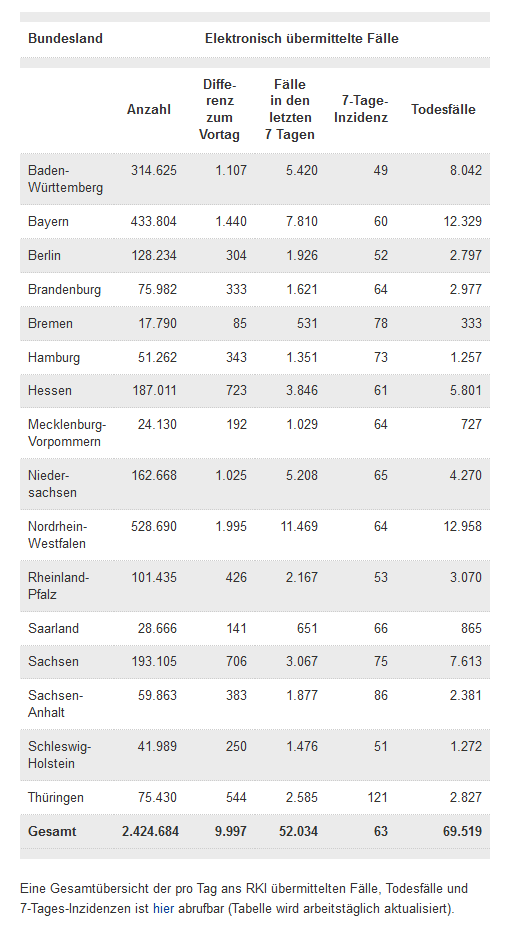This screenshot has height=938, width=517.
Task: Select Nordrhein-Westfalen row label
Action: [57, 535]
